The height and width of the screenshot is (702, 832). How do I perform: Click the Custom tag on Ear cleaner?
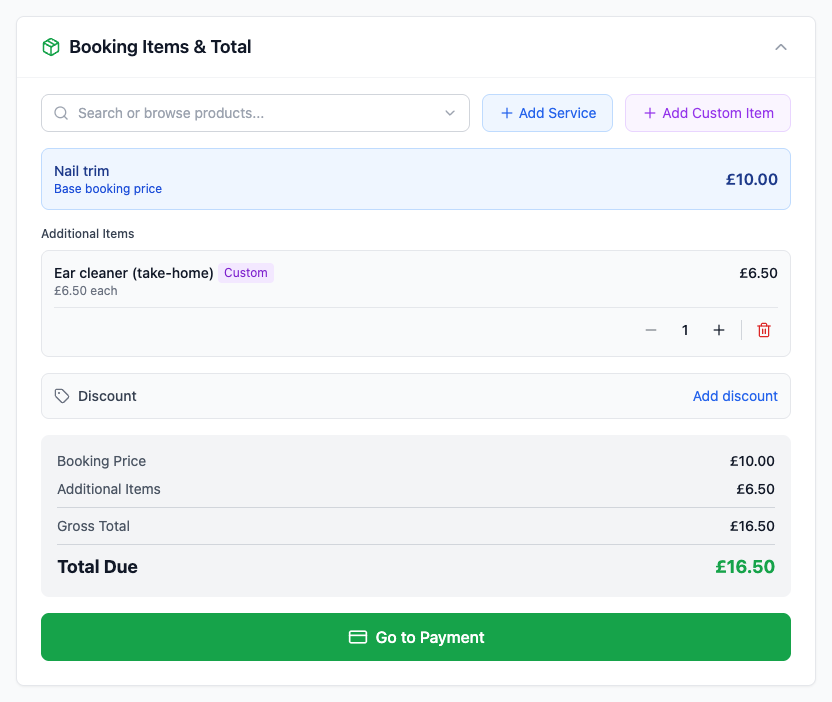pyautogui.click(x=246, y=273)
